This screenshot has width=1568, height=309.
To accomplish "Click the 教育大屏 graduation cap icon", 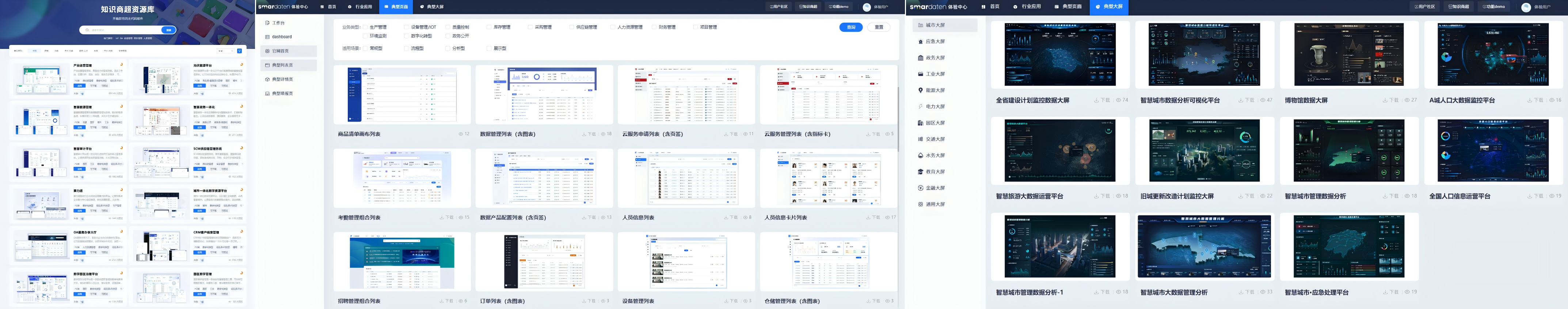I will pyautogui.click(x=920, y=172).
